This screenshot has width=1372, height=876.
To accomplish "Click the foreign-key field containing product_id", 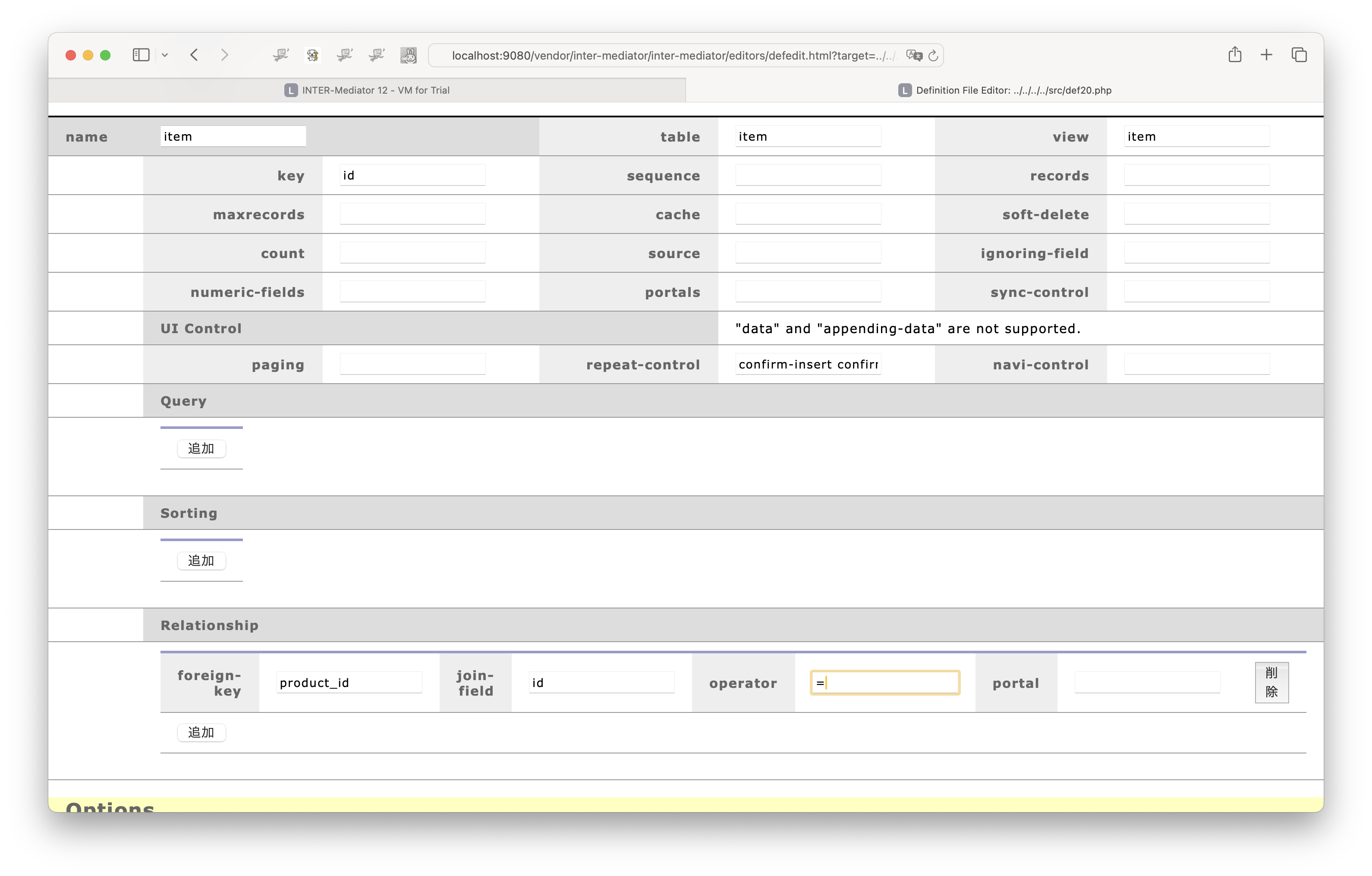I will coord(349,683).
